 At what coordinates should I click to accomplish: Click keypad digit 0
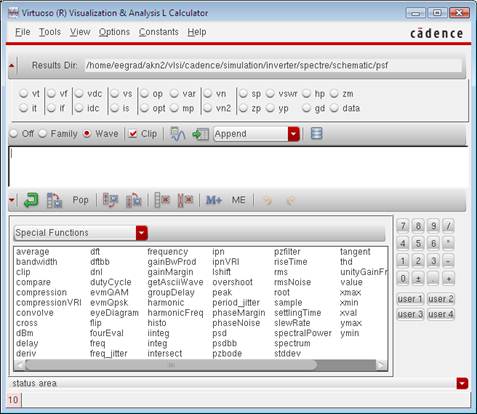[x=403, y=278]
